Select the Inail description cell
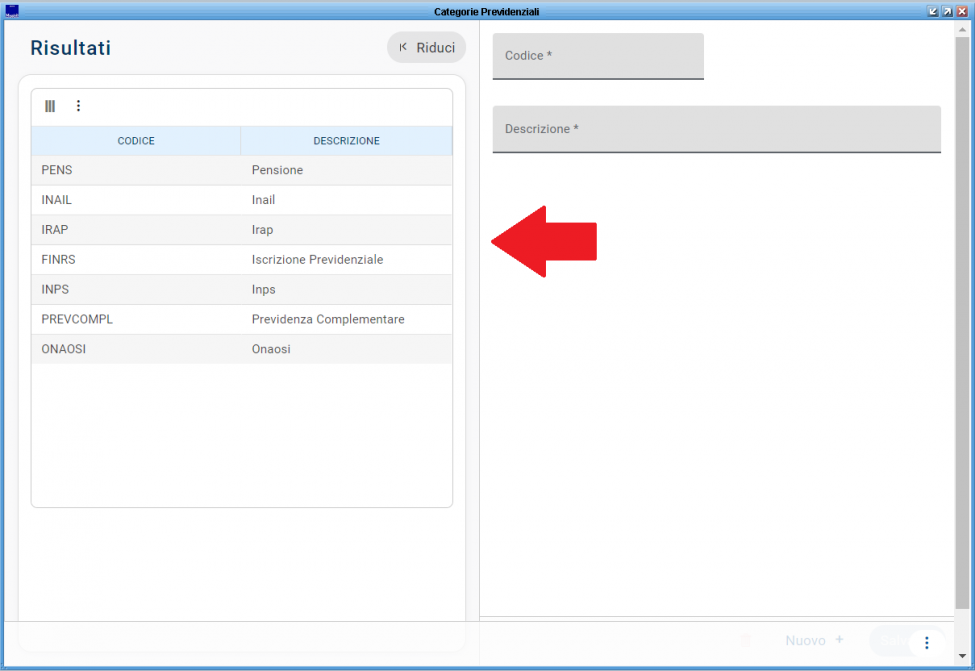The width and height of the screenshot is (975, 671). (346, 200)
